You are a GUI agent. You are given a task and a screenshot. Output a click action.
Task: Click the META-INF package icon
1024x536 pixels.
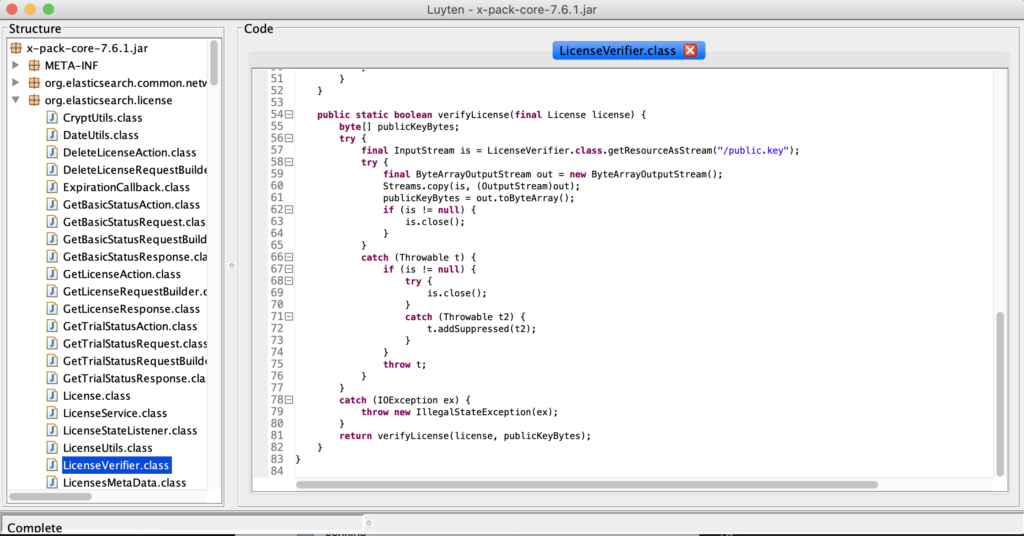(x=34, y=65)
